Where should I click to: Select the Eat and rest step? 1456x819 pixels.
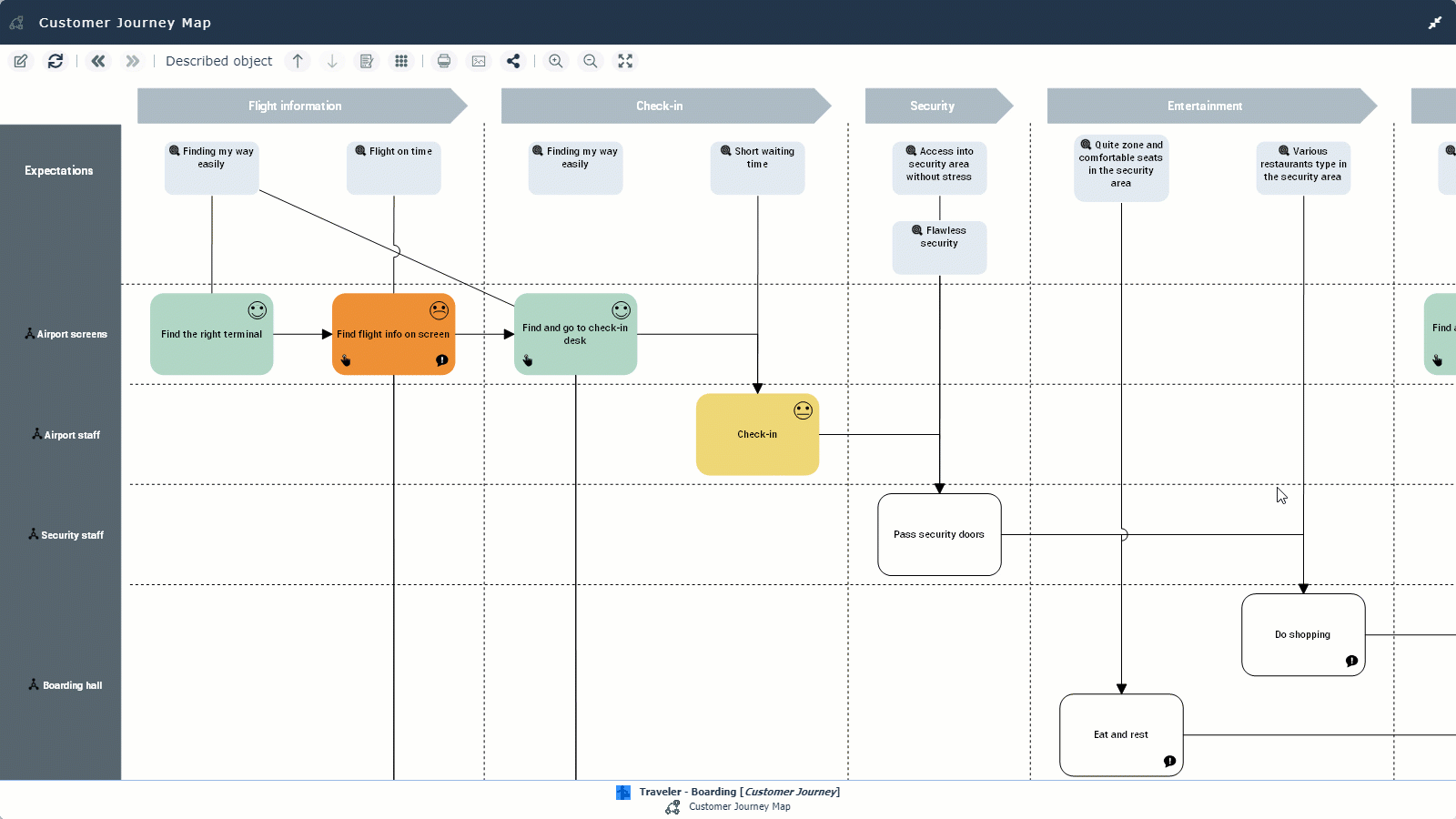click(x=1122, y=734)
